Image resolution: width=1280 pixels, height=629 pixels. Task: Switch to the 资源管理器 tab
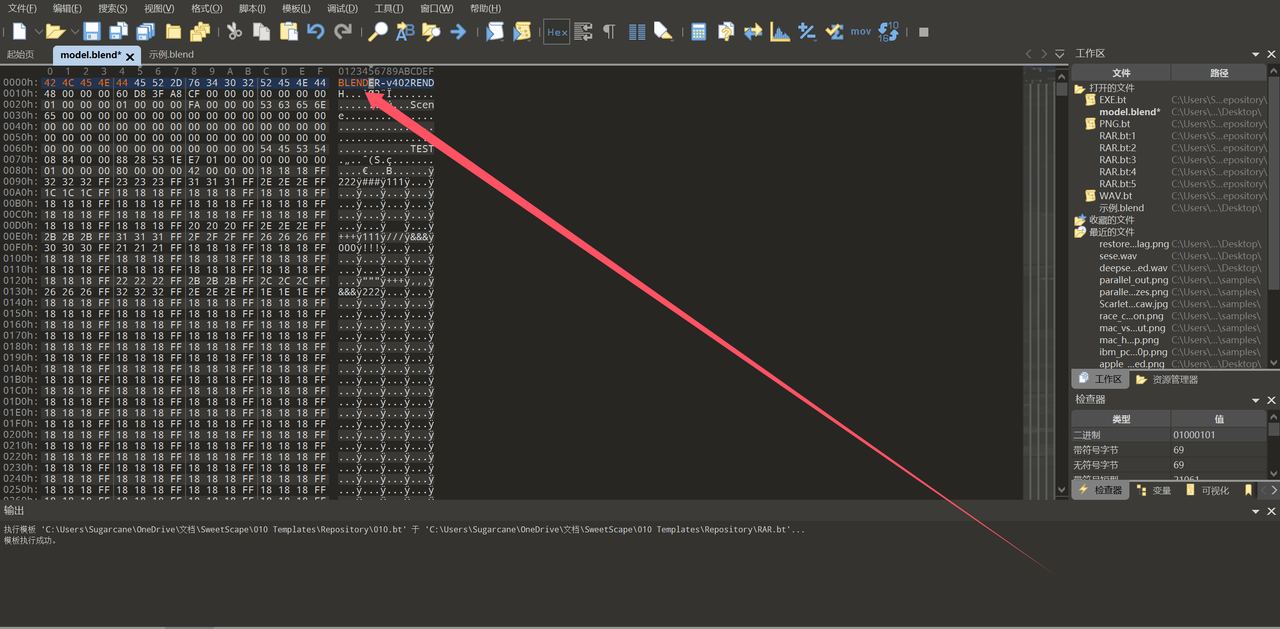click(1166, 380)
